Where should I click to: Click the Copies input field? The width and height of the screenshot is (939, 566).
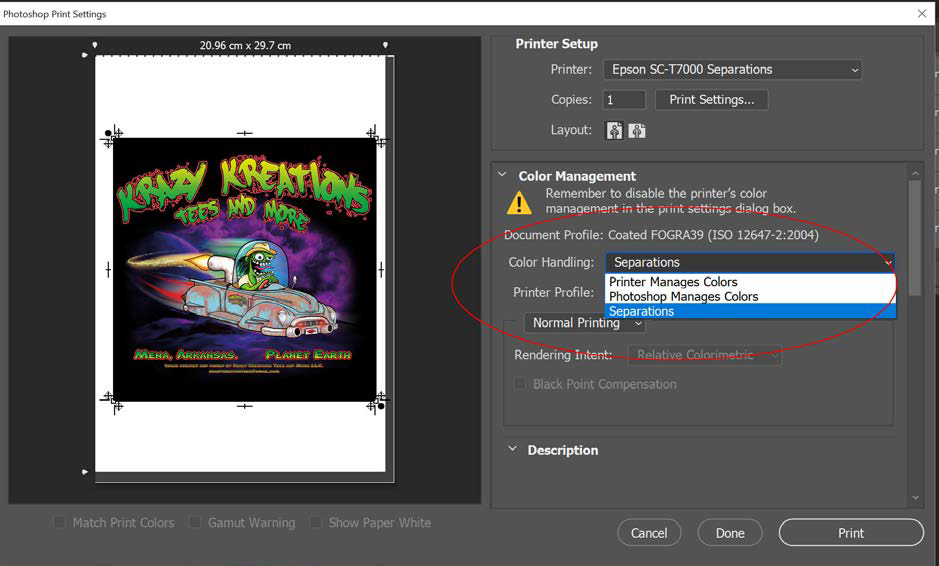pos(624,100)
